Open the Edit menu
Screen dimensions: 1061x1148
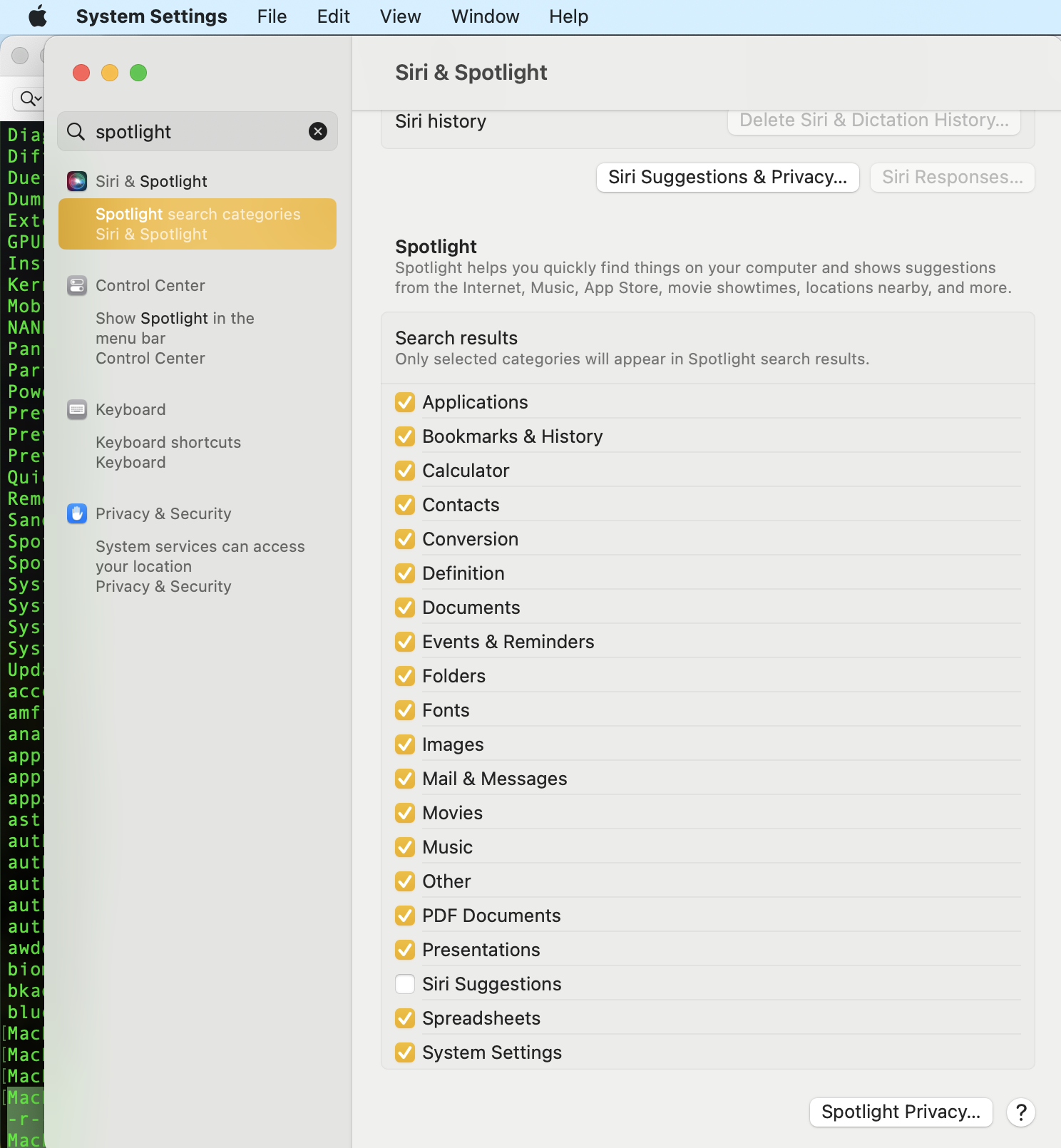tap(333, 16)
